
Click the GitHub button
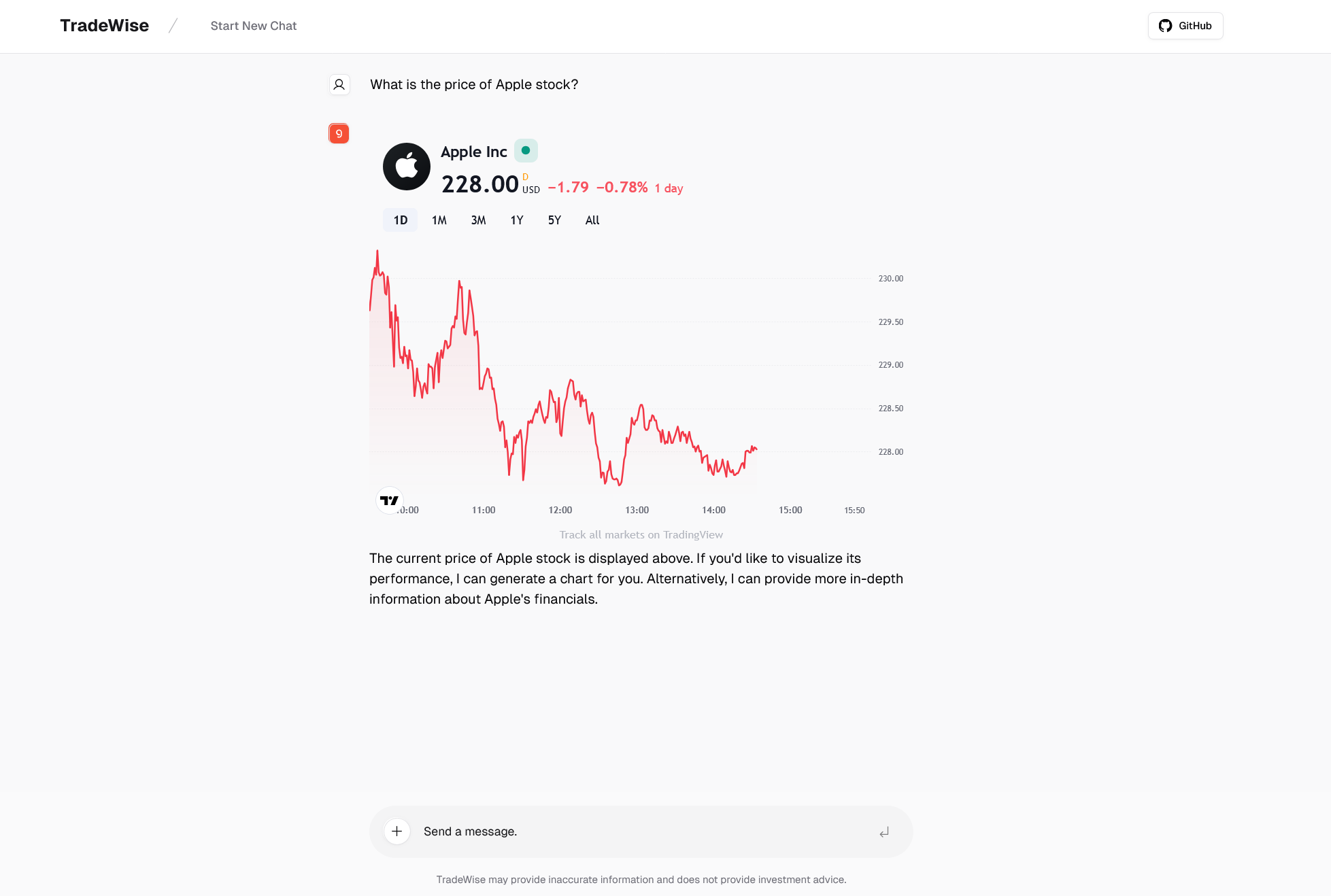click(1185, 25)
